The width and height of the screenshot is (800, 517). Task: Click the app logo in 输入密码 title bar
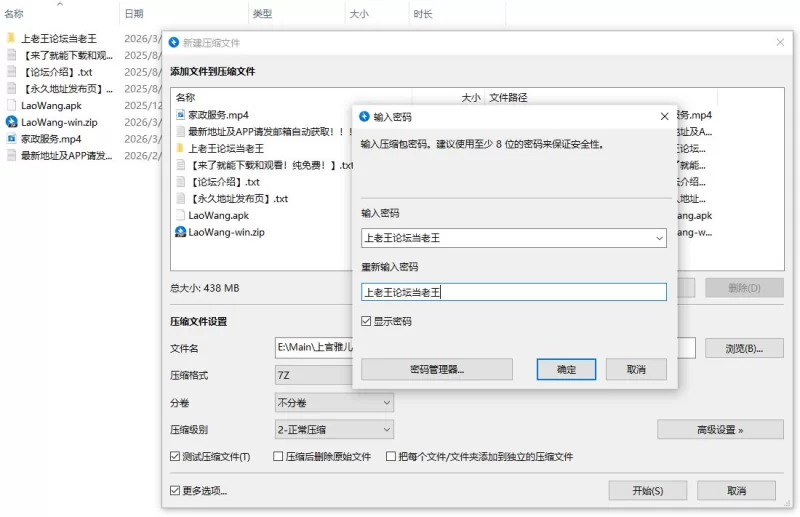[364, 116]
